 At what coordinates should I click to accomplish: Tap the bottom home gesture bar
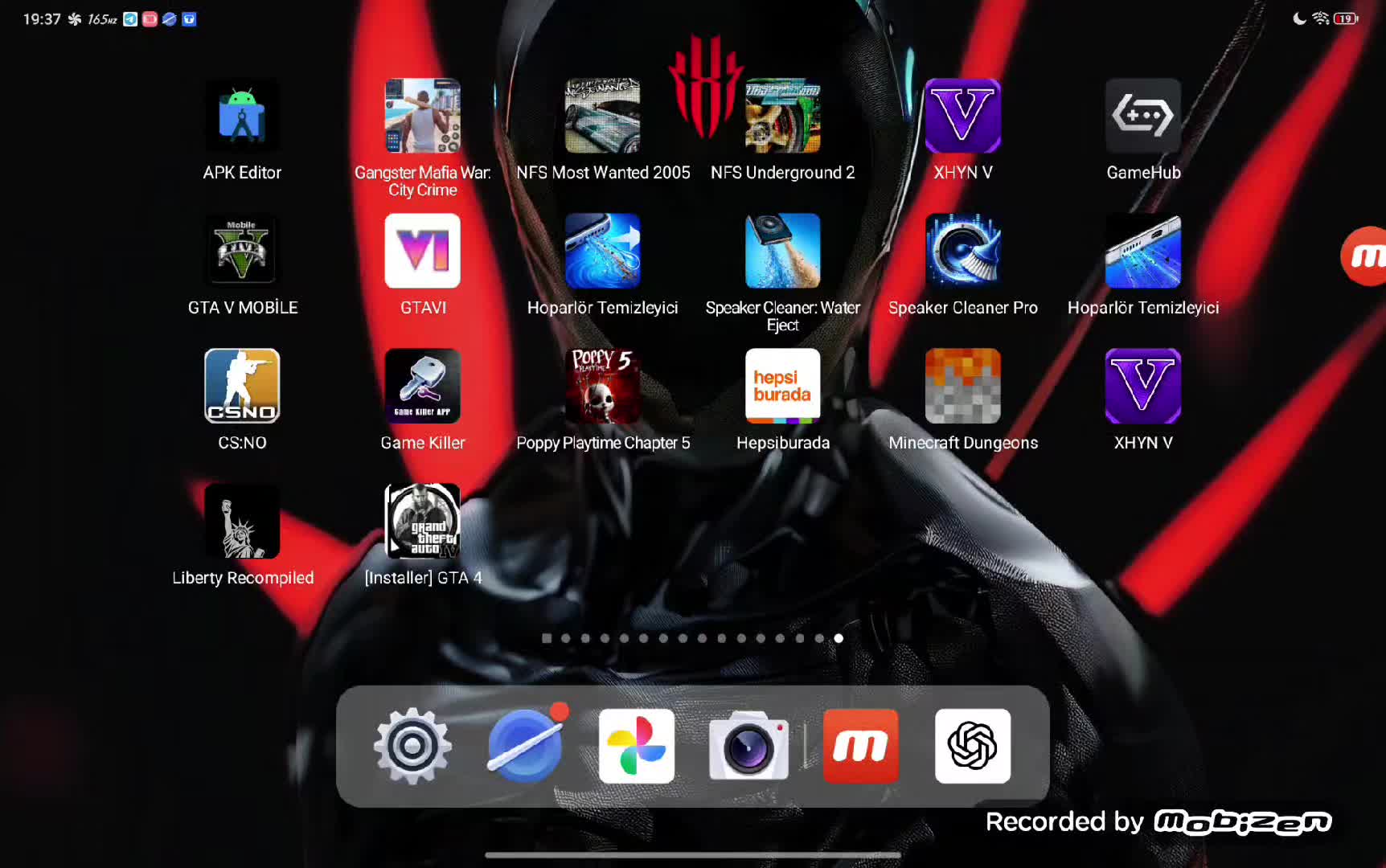click(x=693, y=855)
